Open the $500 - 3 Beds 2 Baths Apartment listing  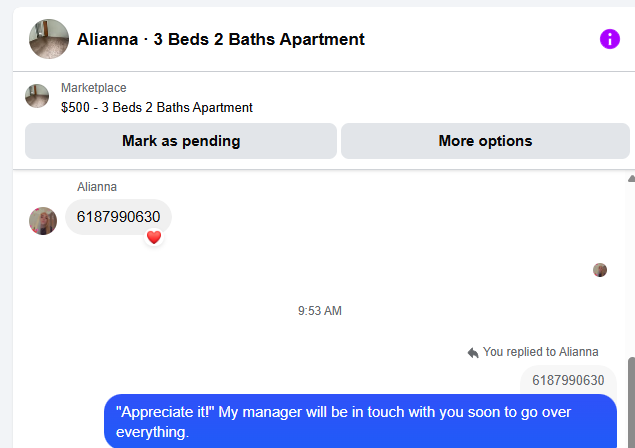(156, 107)
